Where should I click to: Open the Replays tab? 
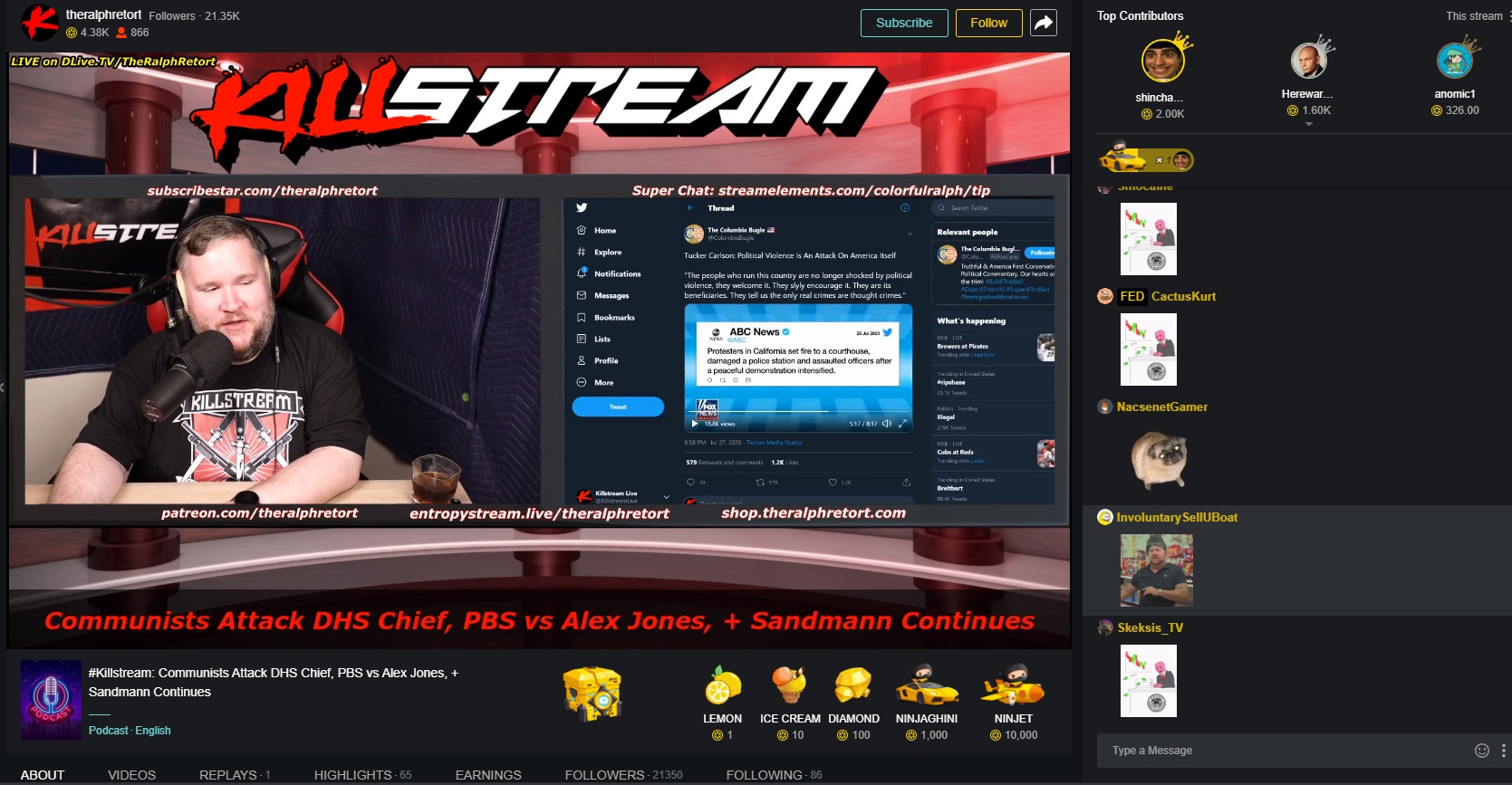(x=235, y=775)
